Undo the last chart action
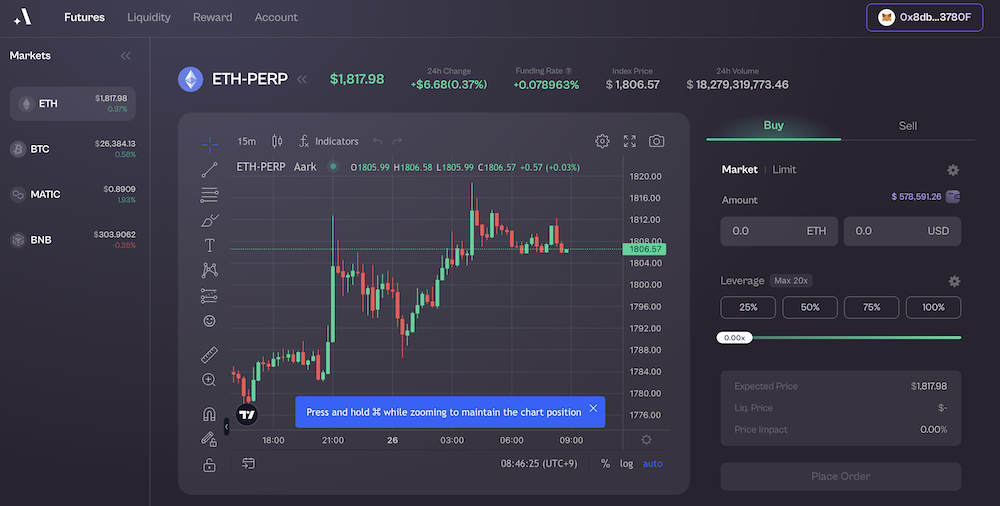Viewport: 1000px width, 506px height. 378,141
